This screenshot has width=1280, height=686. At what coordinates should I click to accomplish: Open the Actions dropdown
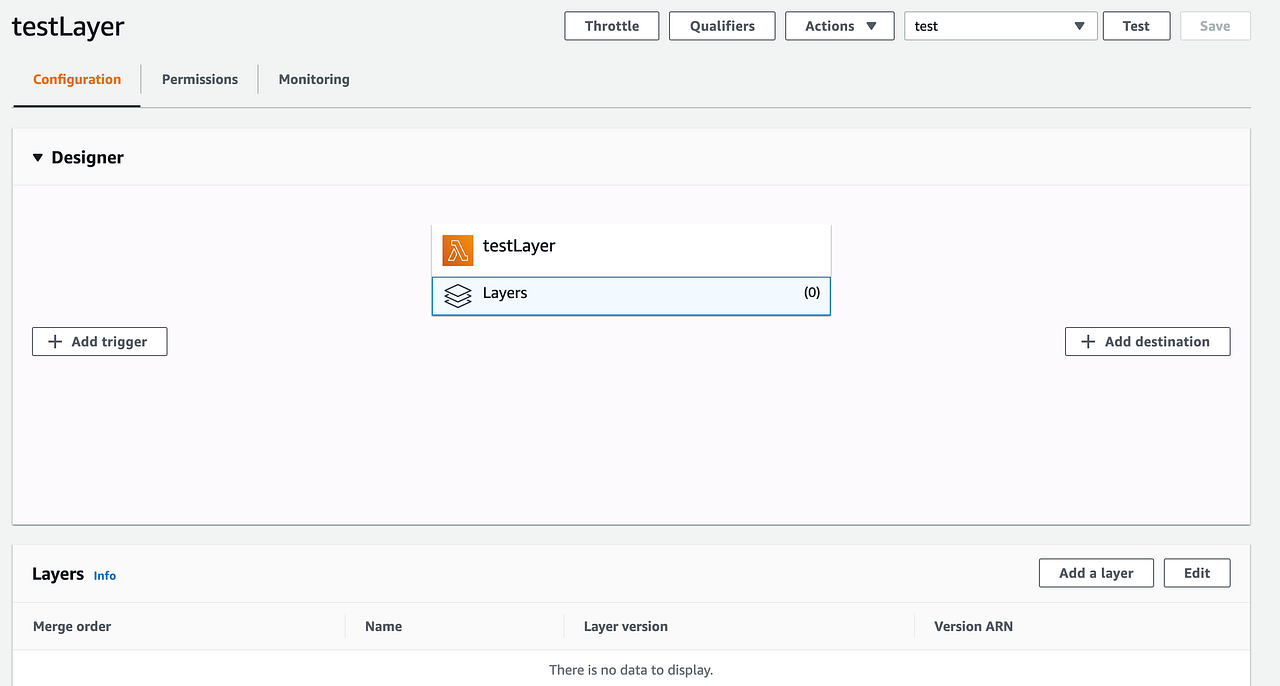[839, 25]
